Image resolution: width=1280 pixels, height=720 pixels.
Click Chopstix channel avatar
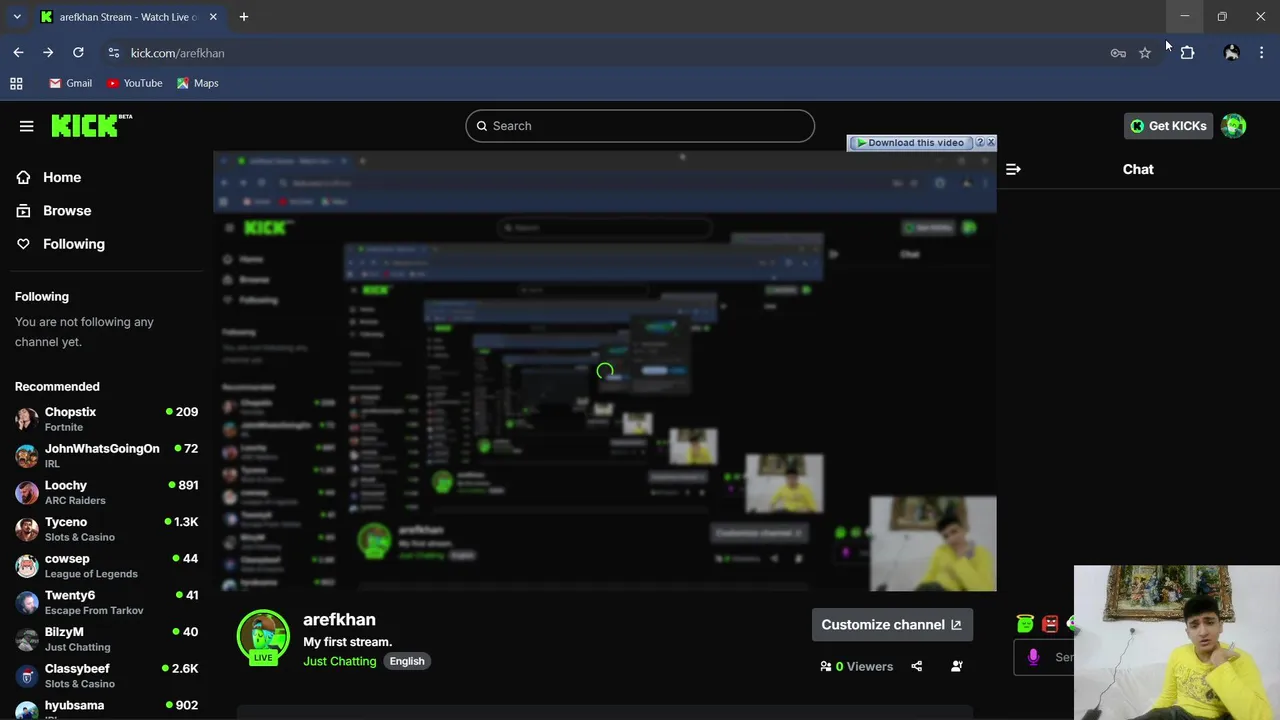[27, 419]
